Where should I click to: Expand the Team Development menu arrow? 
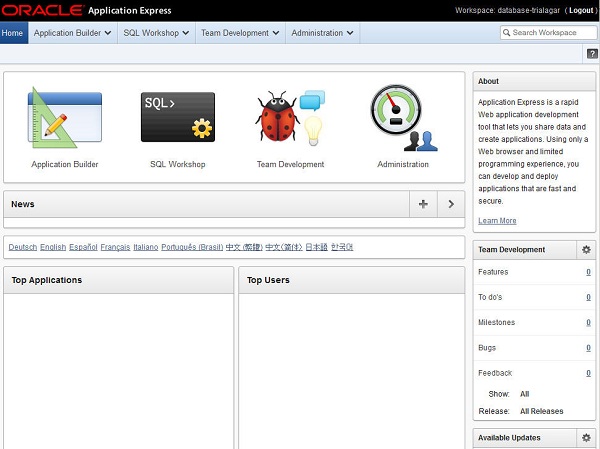(276, 33)
